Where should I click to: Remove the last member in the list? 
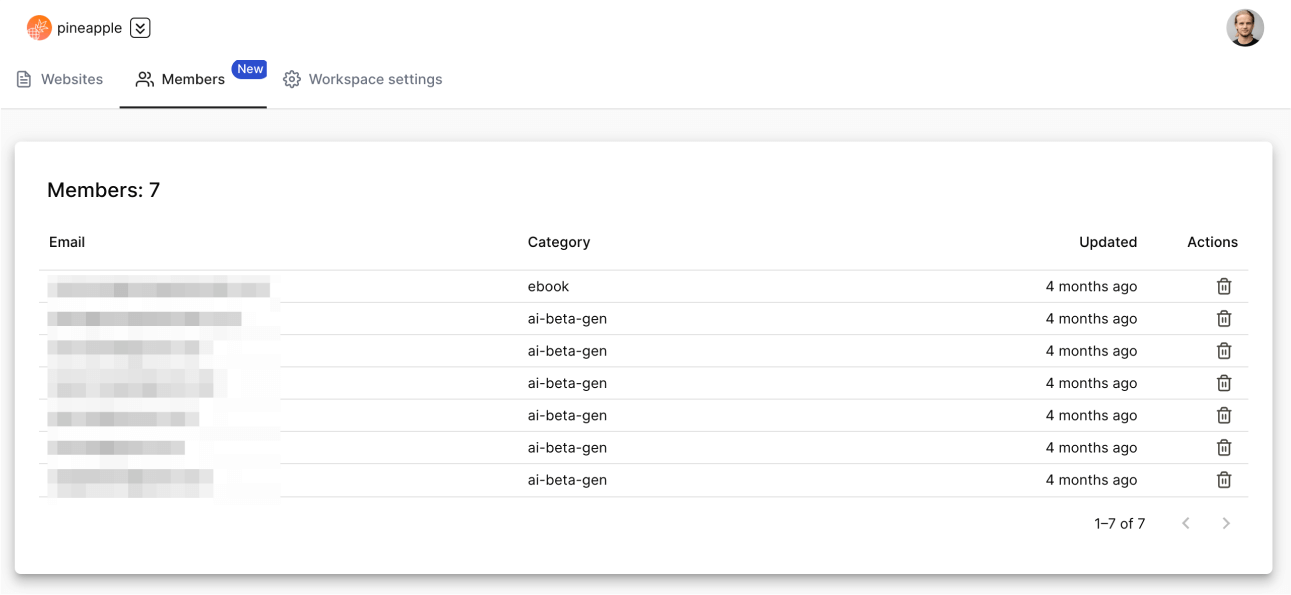click(x=1223, y=480)
